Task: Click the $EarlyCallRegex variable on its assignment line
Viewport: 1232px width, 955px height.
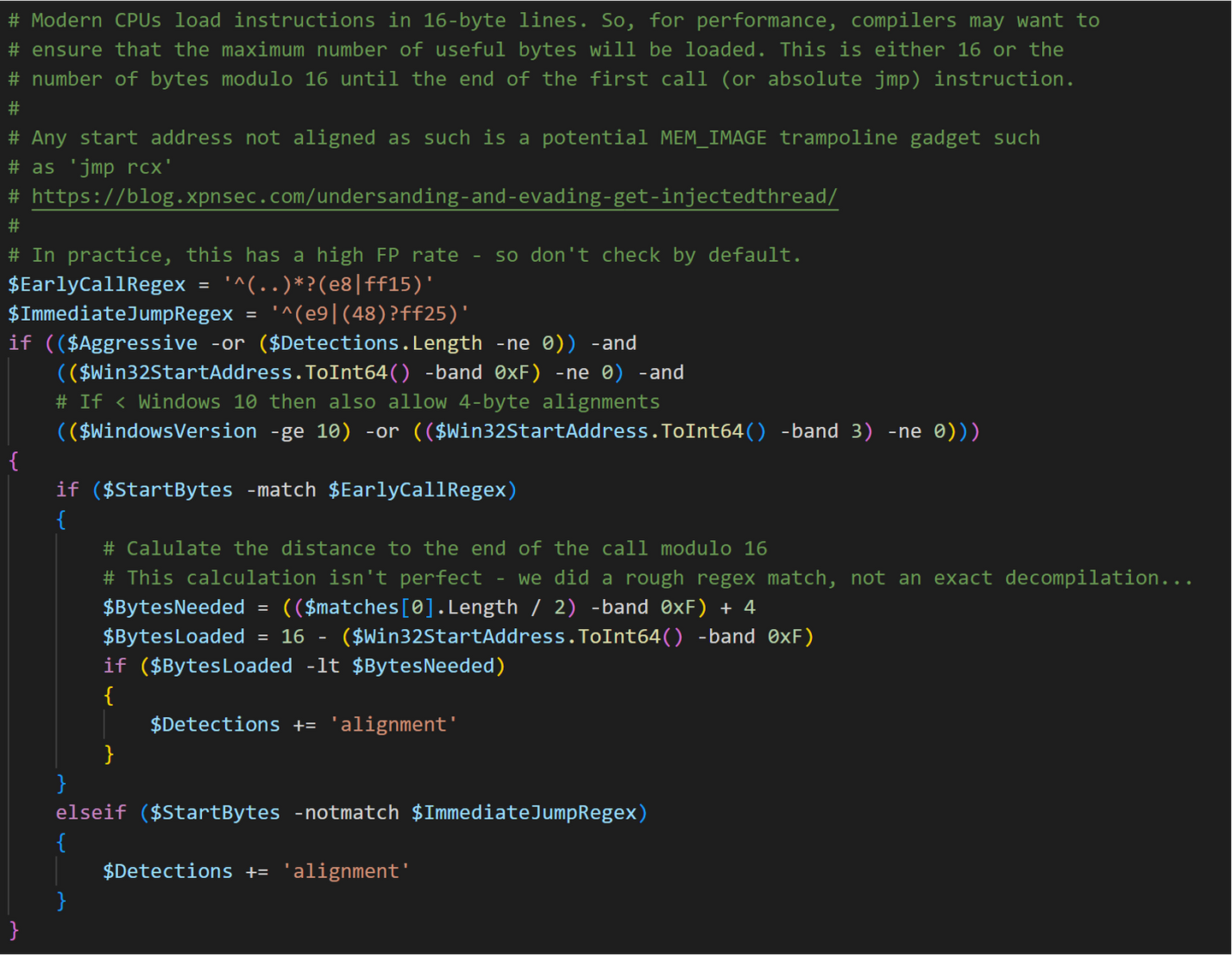Action: click(97, 284)
